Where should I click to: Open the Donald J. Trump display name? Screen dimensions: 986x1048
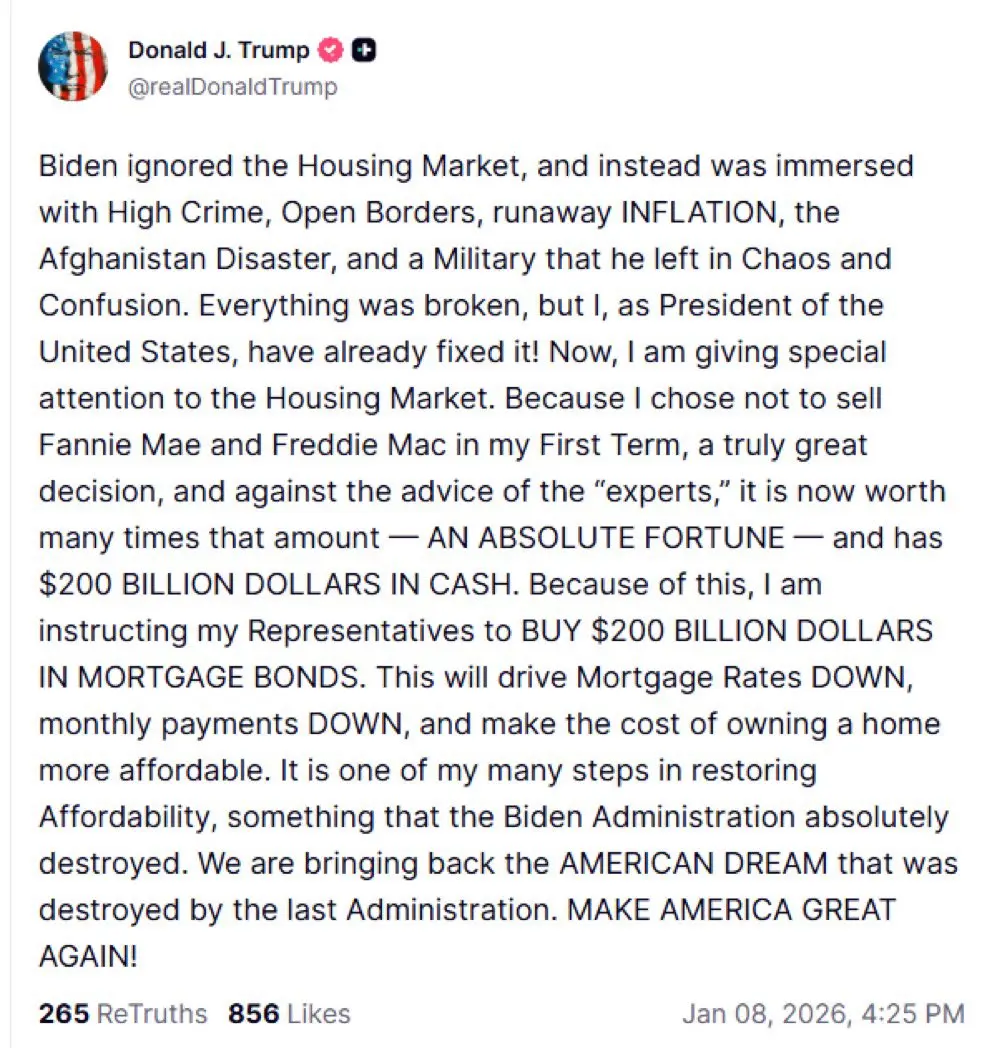coord(219,50)
